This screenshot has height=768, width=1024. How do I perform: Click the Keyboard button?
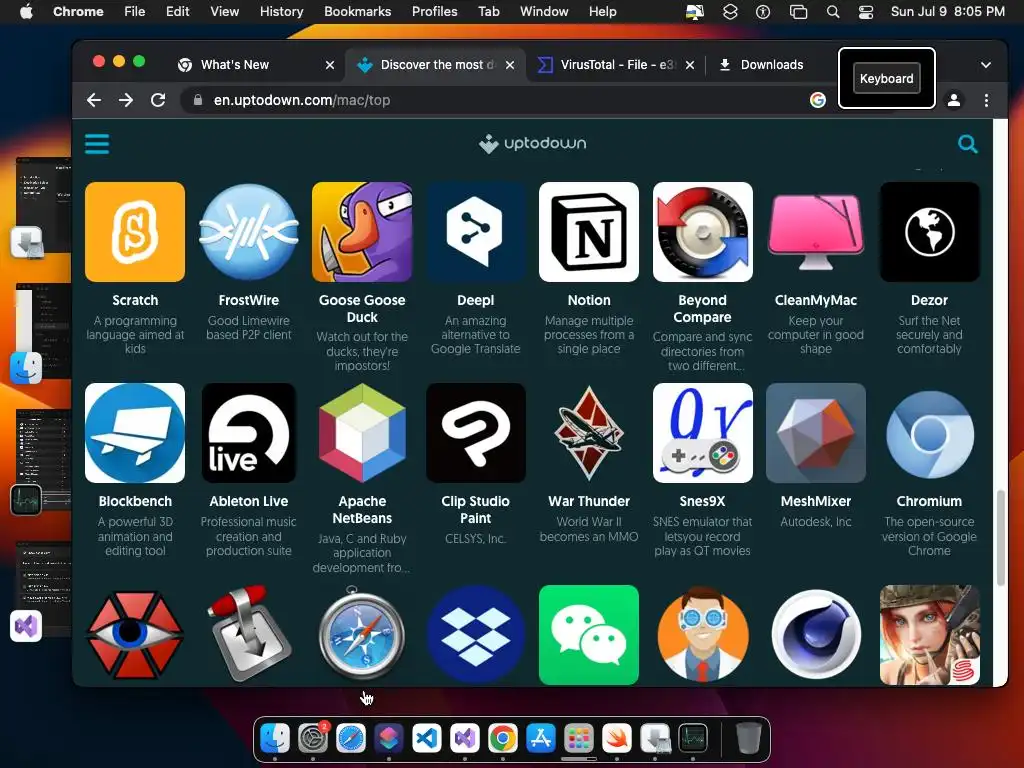tap(886, 78)
